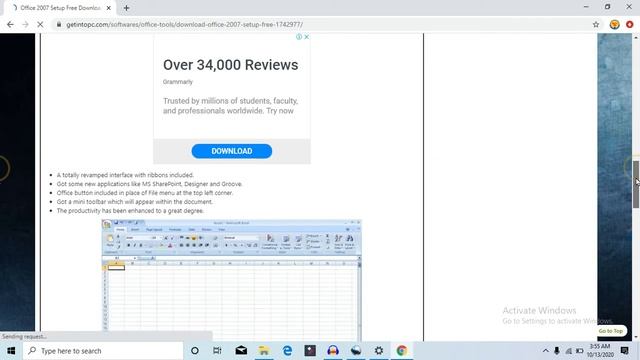
Task: Open Settings gear on taskbar
Action: click(x=379, y=351)
